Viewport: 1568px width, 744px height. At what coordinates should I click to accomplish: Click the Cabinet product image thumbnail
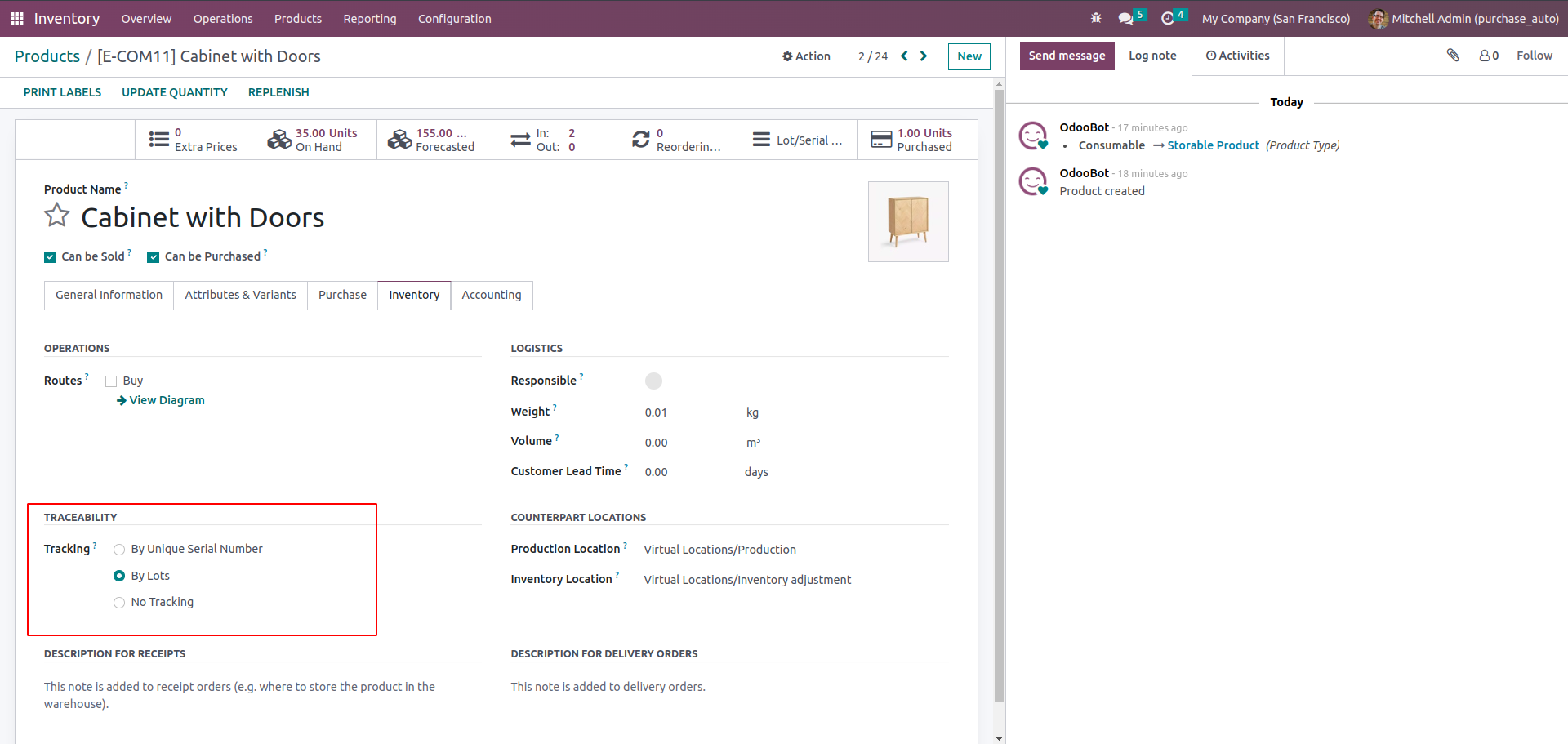point(908,221)
